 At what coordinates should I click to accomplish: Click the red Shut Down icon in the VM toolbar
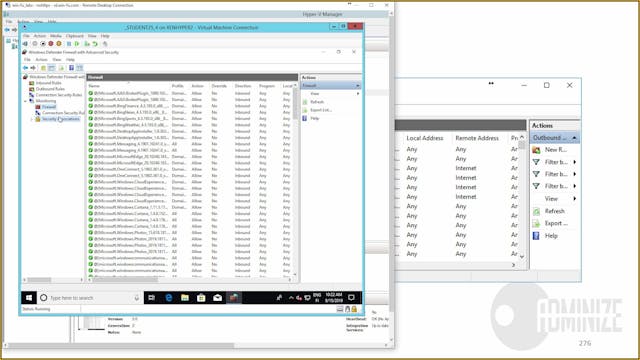51,44
